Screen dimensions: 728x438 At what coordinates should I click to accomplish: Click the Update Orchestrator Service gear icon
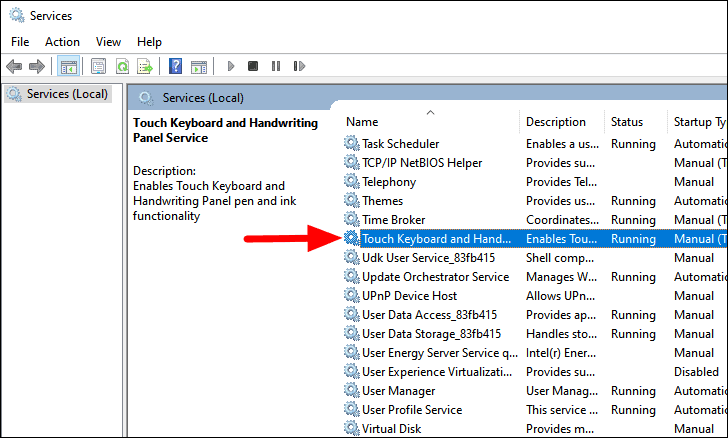point(351,277)
